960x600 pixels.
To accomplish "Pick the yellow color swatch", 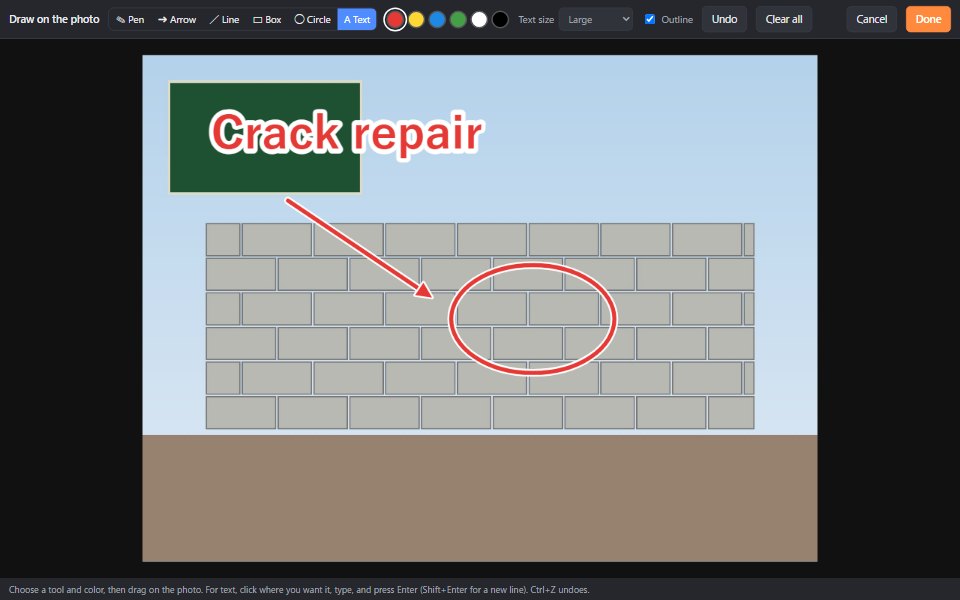I will coord(416,20).
